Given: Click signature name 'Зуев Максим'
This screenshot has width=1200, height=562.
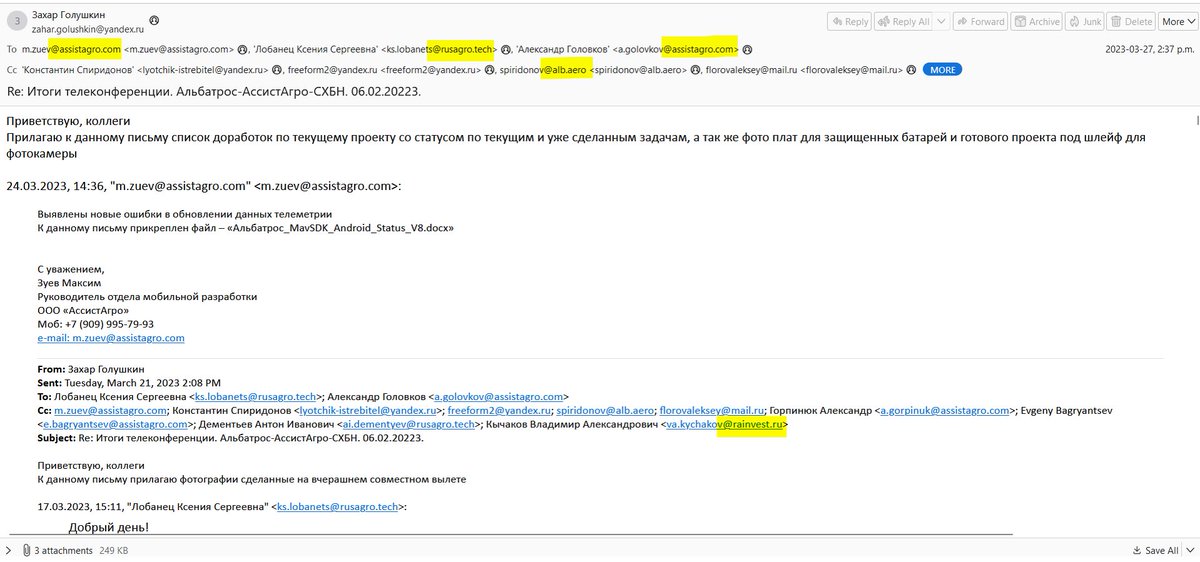Looking at the screenshot, I should pos(69,283).
